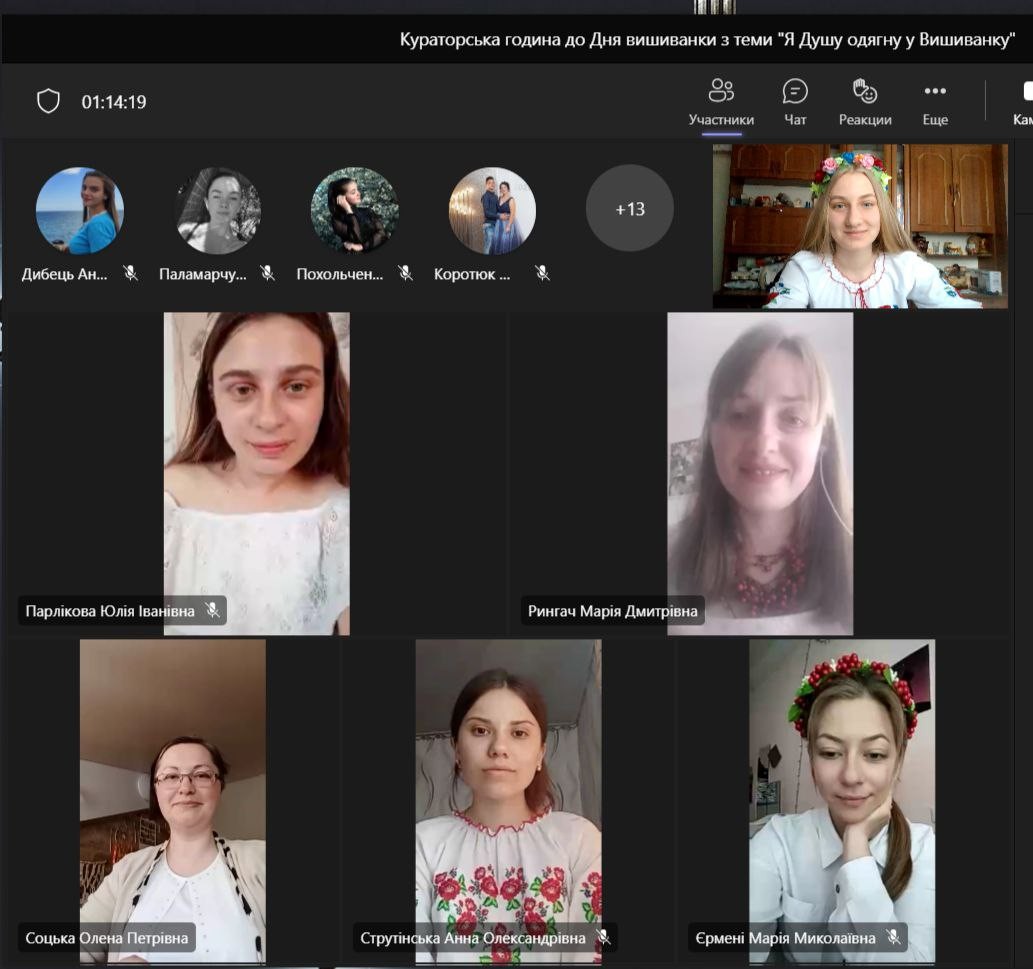1033x969 pixels.
Task: Click the Паламарчу... name text
Action: (203, 274)
